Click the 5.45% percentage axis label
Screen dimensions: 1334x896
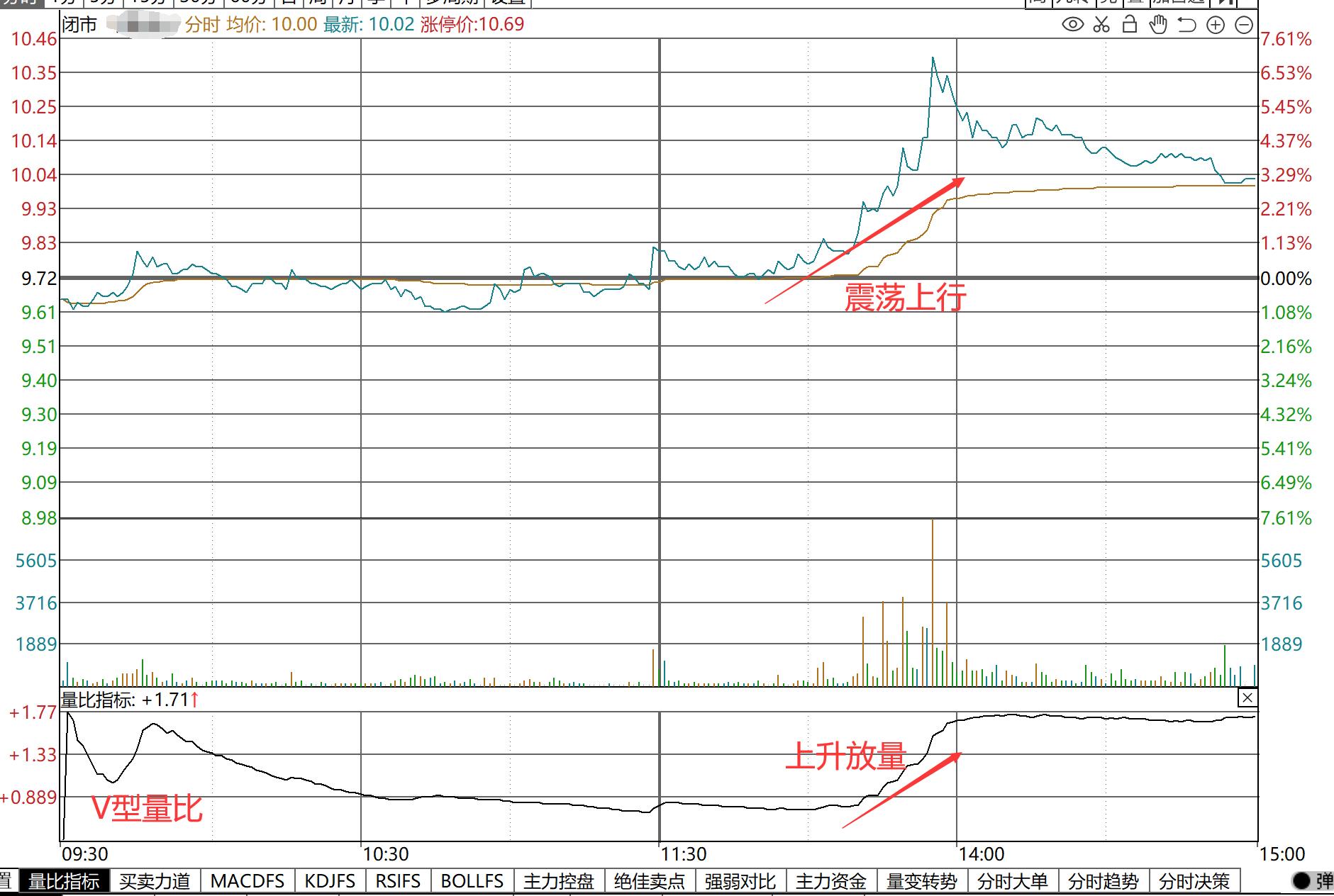tap(1286, 107)
